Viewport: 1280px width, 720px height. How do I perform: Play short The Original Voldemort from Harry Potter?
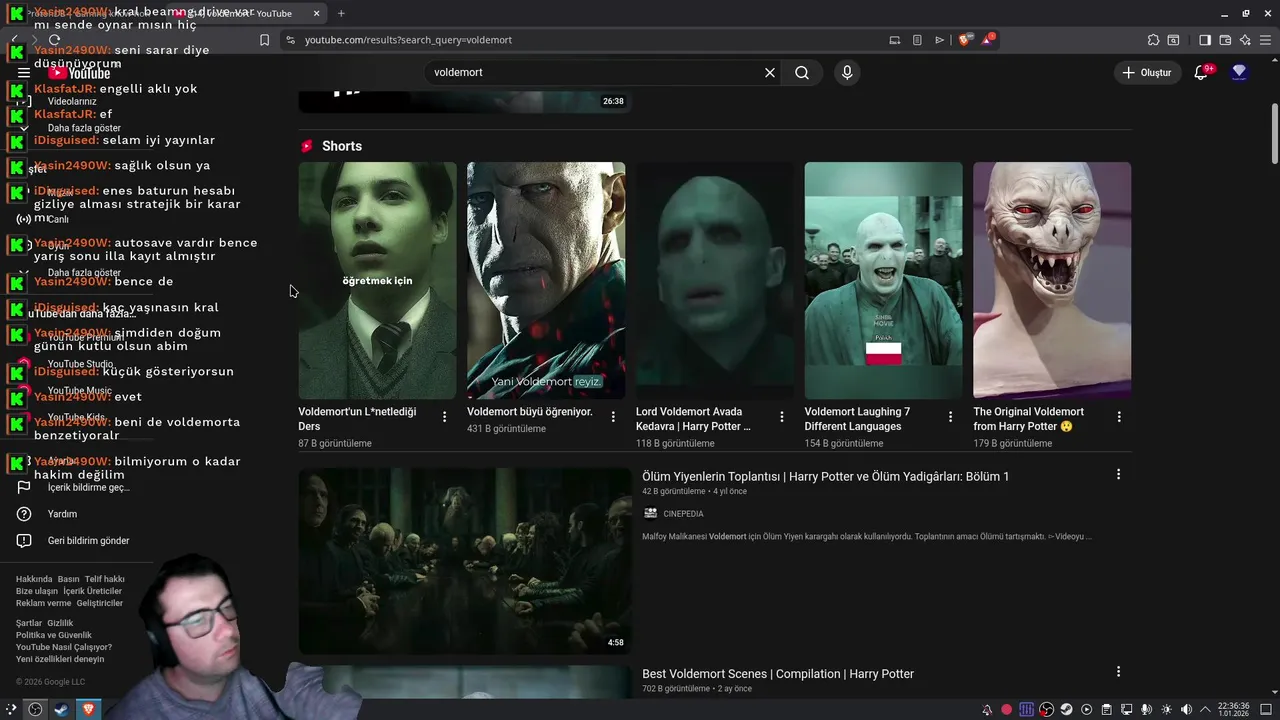pos(1052,280)
